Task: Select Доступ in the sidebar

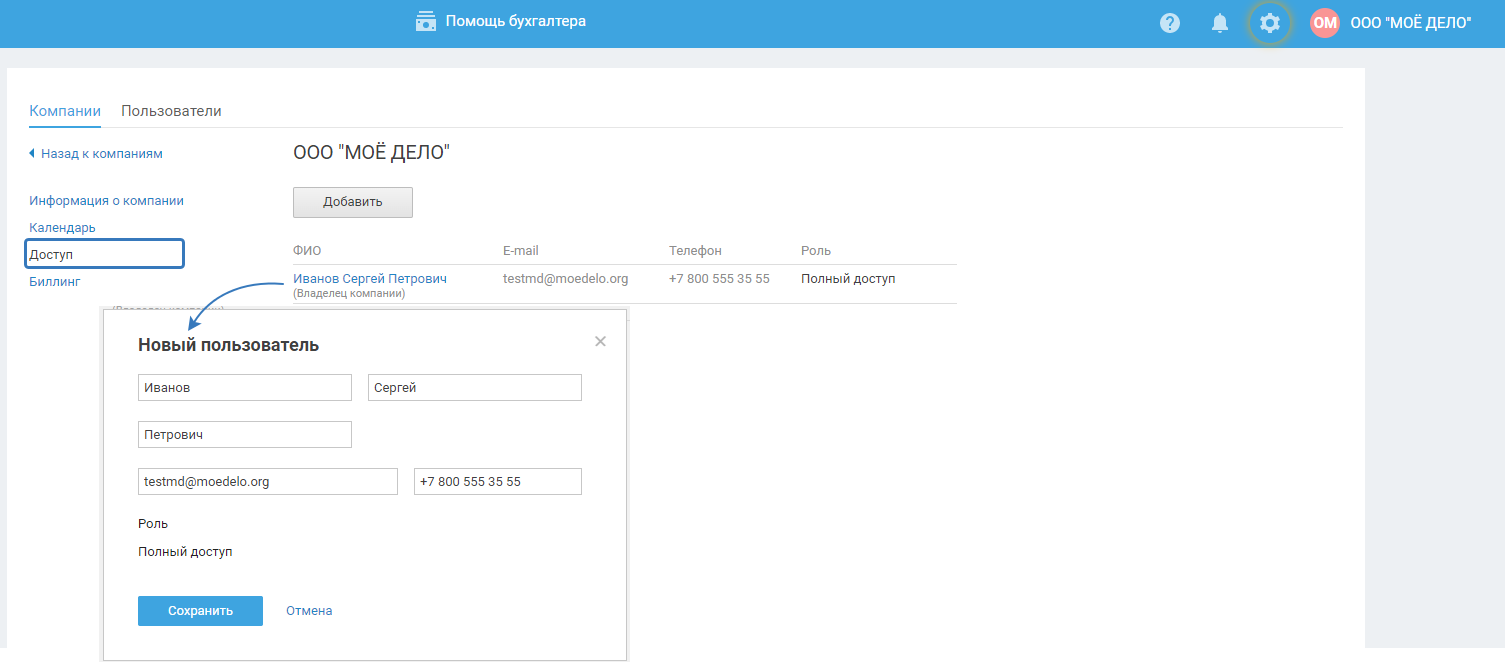Action: (104, 255)
